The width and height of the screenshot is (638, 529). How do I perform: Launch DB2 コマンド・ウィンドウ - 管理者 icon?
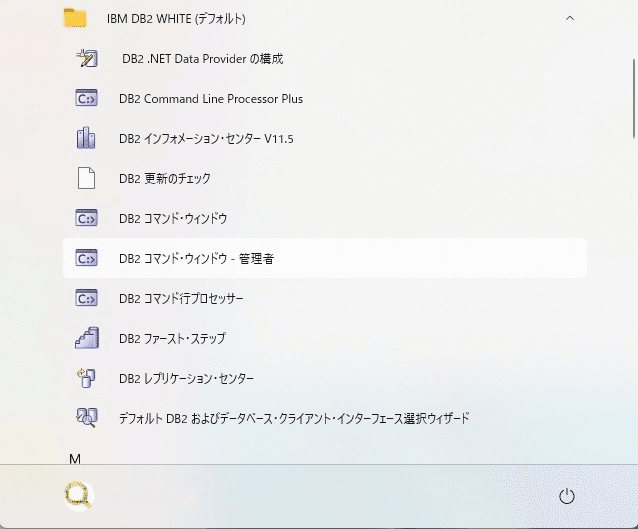pyautogui.click(x=87, y=258)
